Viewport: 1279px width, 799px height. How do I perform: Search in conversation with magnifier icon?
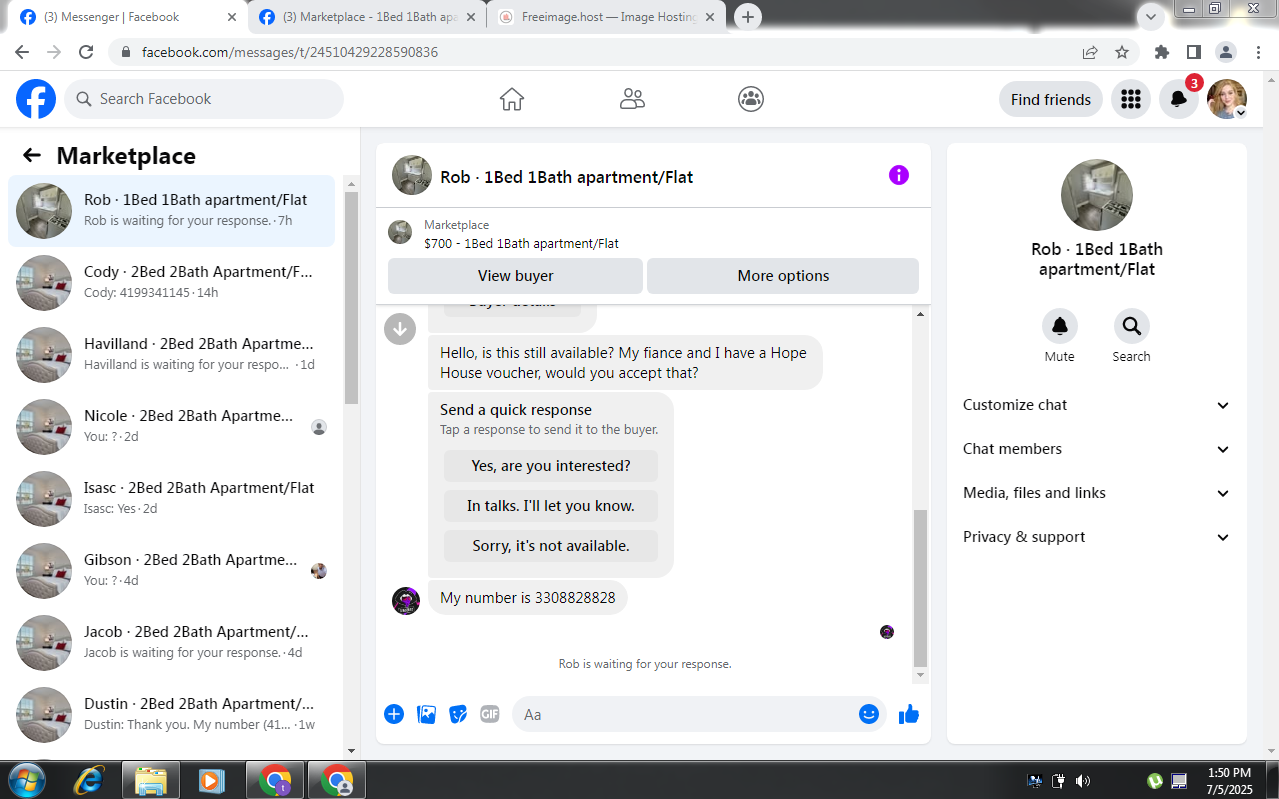click(x=1131, y=326)
